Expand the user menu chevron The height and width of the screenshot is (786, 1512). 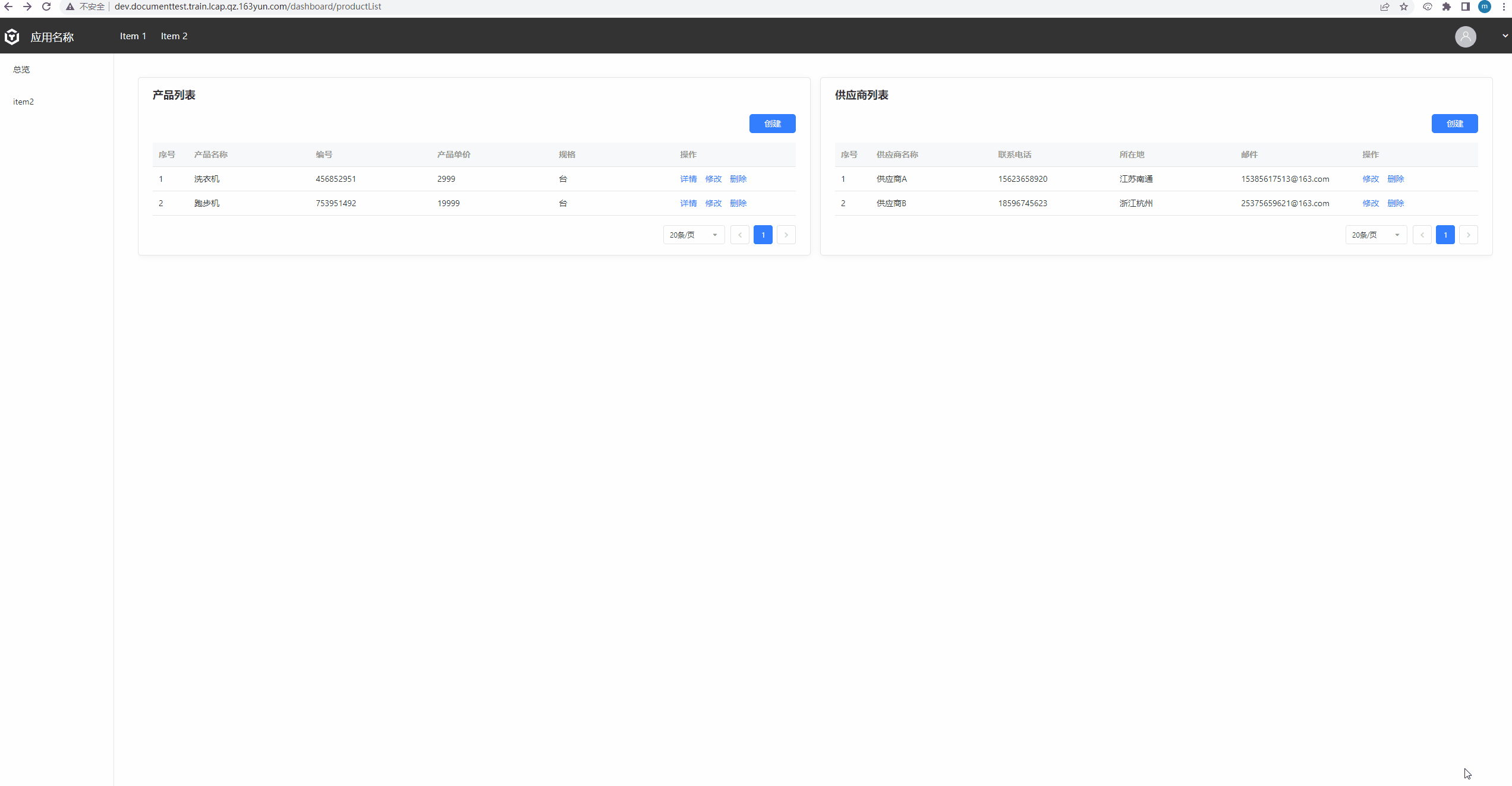tap(1505, 36)
